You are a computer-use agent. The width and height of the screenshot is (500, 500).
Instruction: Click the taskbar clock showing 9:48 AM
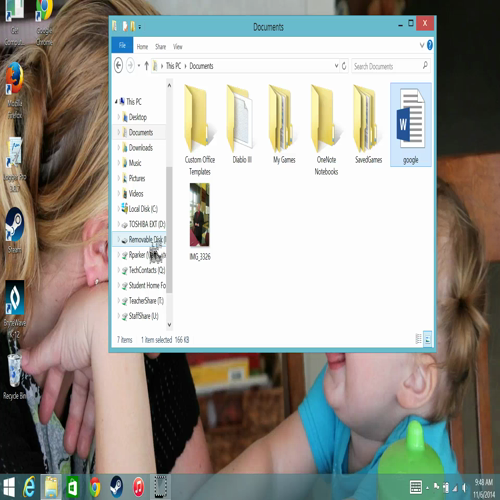[x=484, y=488]
